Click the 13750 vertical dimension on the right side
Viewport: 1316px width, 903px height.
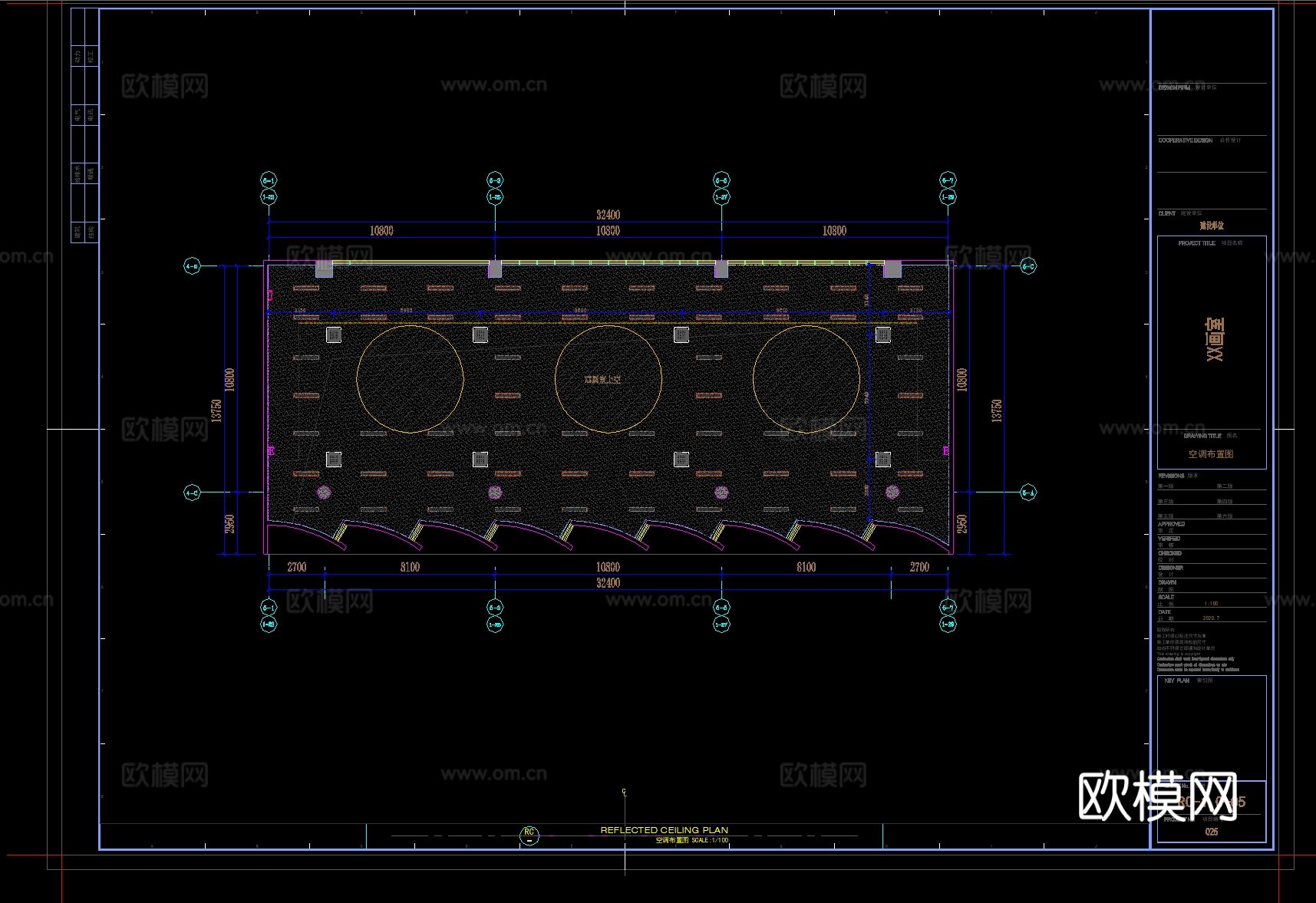click(x=996, y=410)
